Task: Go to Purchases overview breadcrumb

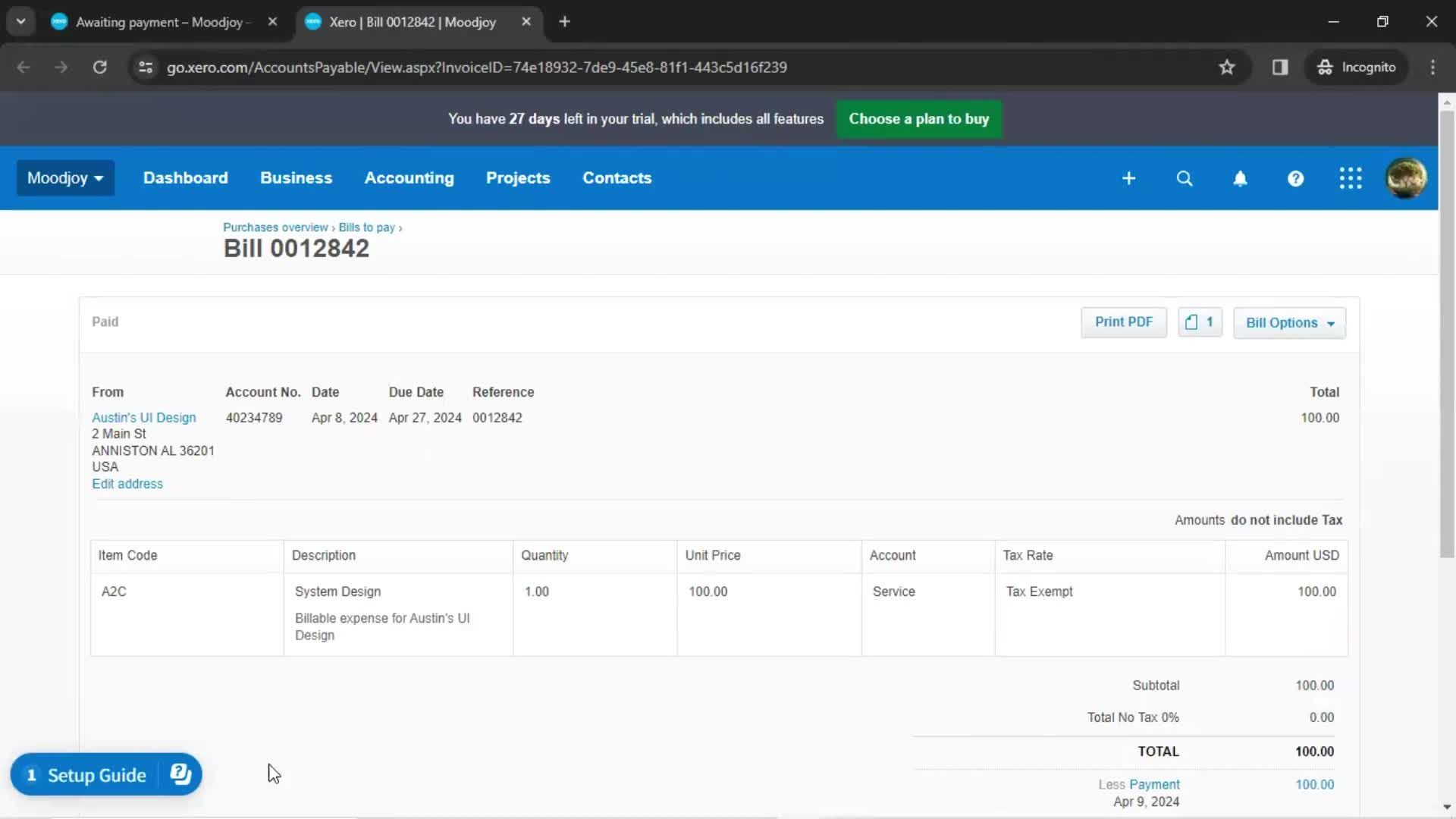Action: (x=275, y=227)
